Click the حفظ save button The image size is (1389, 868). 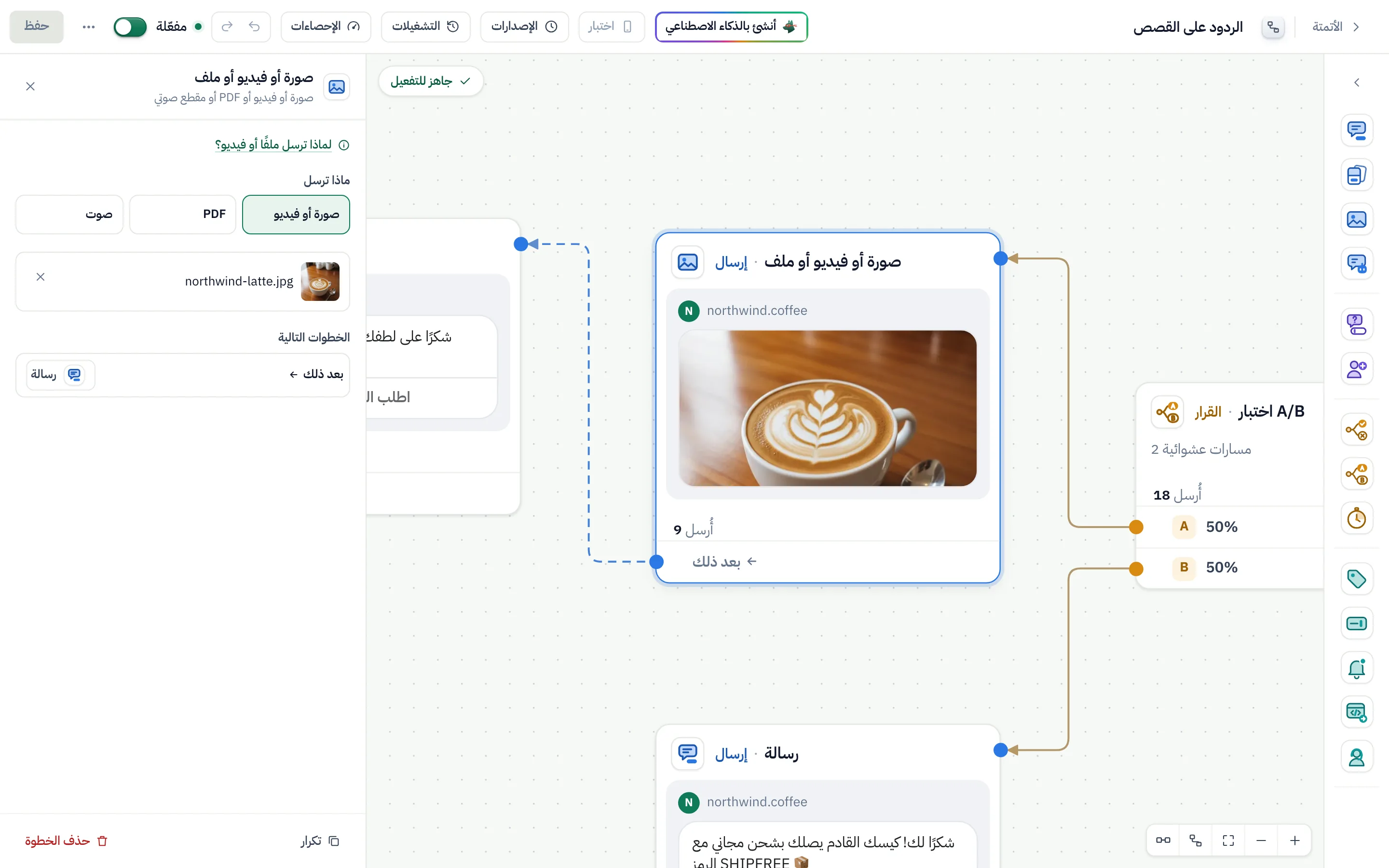click(x=36, y=27)
